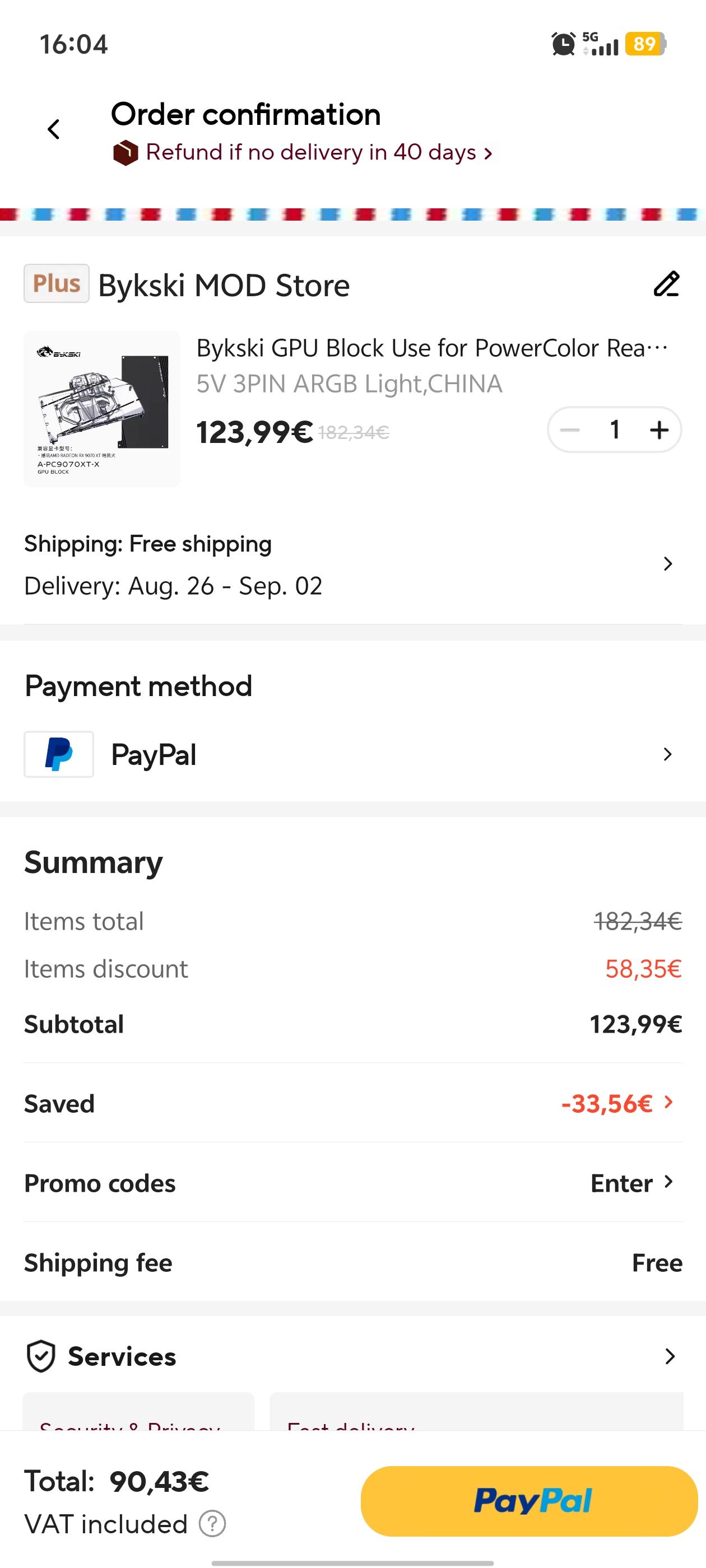Tap the PayPal logo icon in Payment method
The height and width of the screenshot is (1568, 706).
58,754
